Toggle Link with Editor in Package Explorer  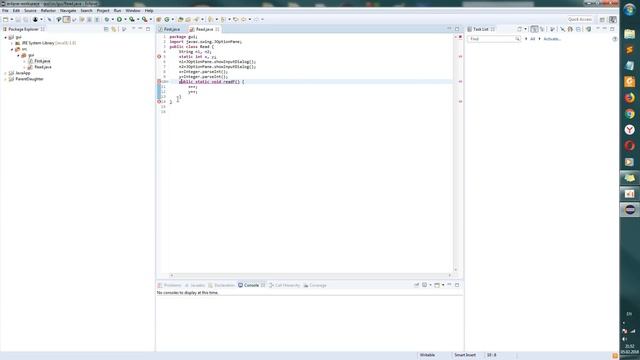click(x=114, y=29)
